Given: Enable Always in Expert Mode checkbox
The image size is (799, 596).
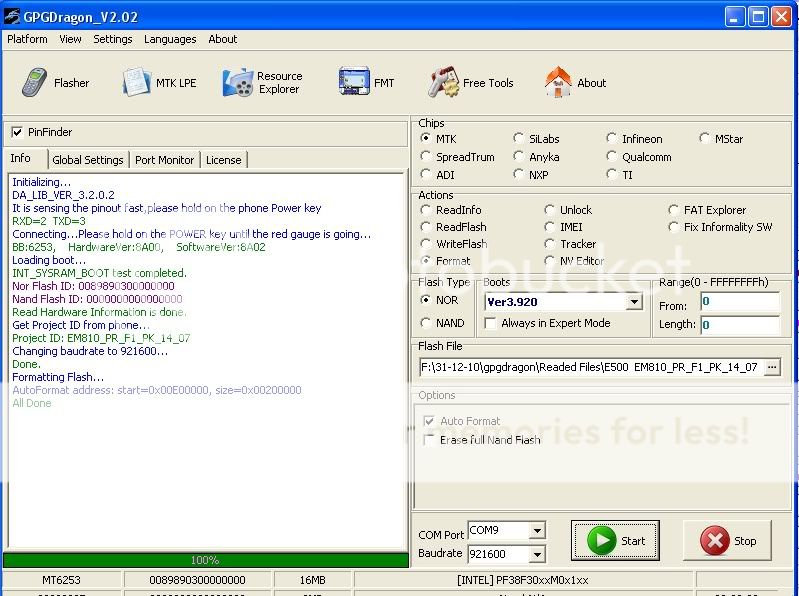Looking at the screenshot, I should pyautogui.click(x=490, y=323).
